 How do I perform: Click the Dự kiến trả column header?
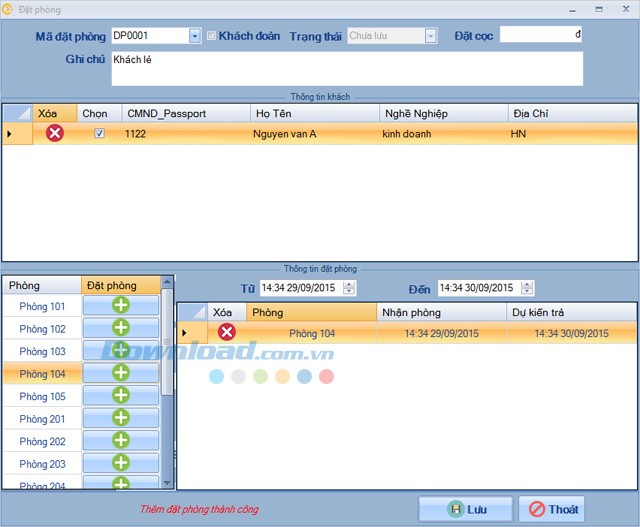point(570,312)
